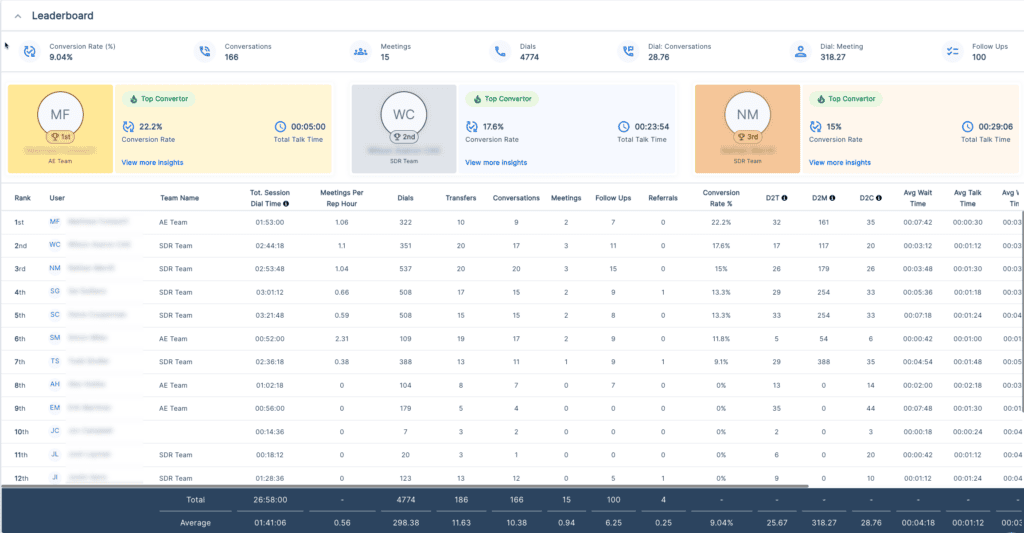This screenshot has height=533, width=1024.
Task: Click the D2C info icon
Action: click(879, 198)
